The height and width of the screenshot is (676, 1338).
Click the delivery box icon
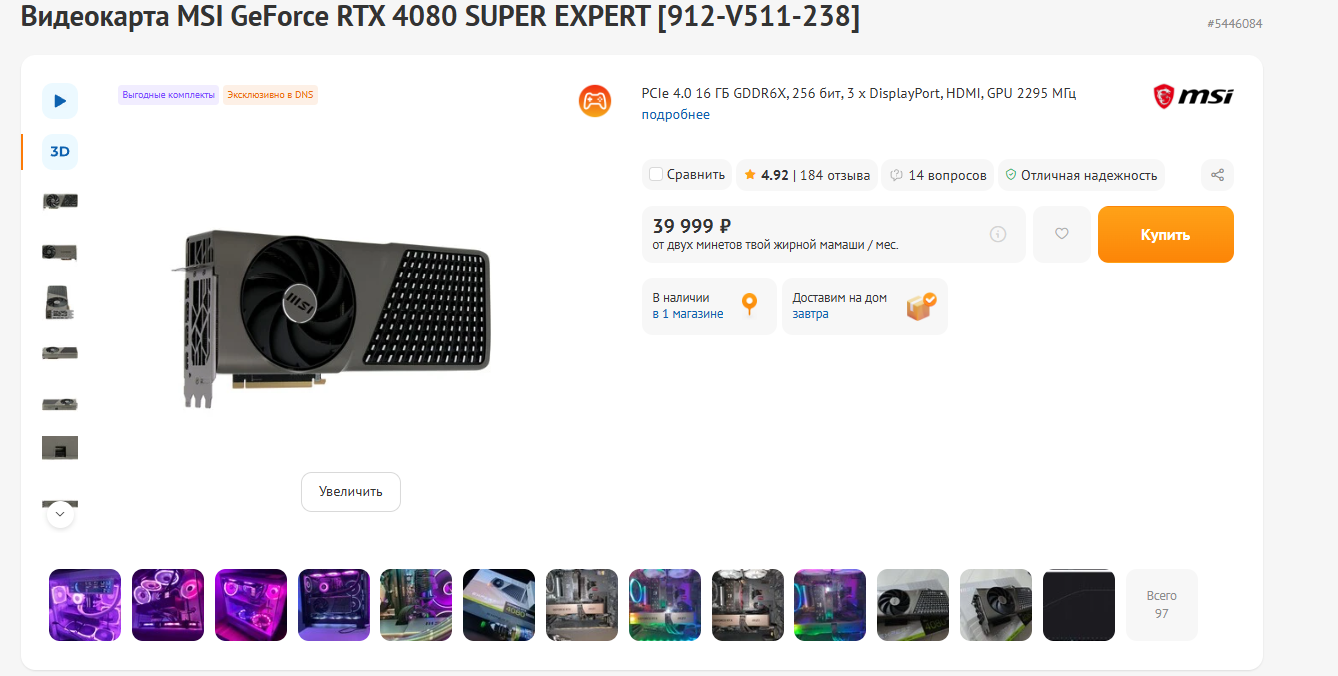[x=921, y=305]
